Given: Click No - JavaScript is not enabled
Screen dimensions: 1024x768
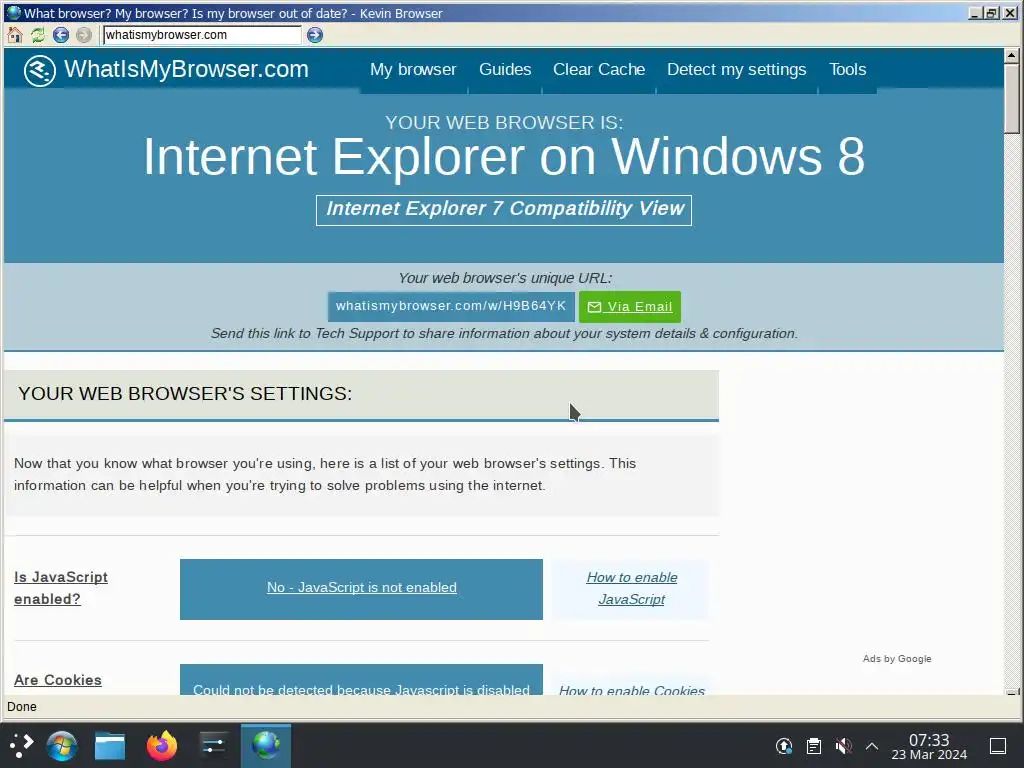Looking at the screenshot, I should [361, 588].
